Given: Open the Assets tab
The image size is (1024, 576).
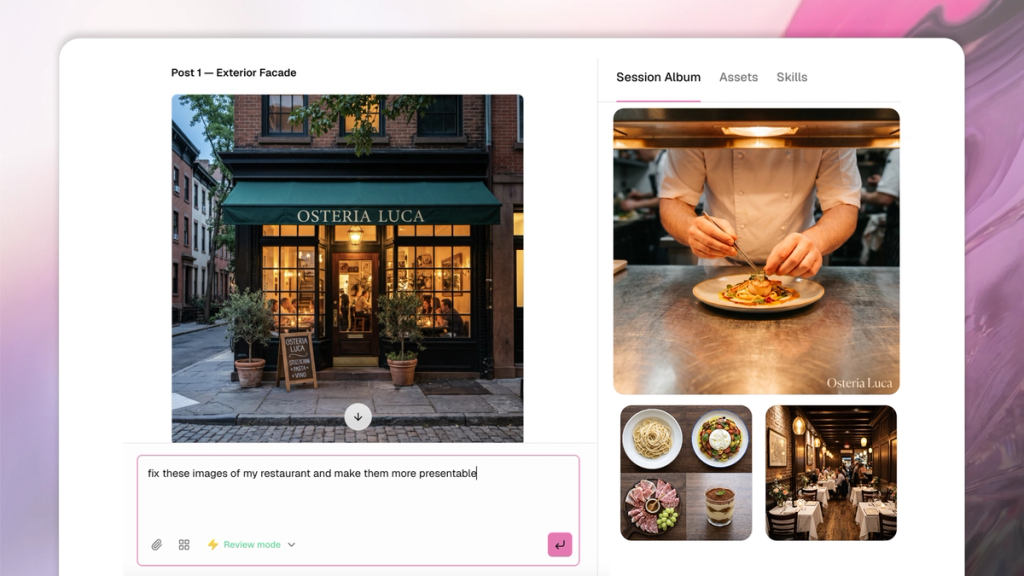Looking at the screenshot, I should pos(739,77).
